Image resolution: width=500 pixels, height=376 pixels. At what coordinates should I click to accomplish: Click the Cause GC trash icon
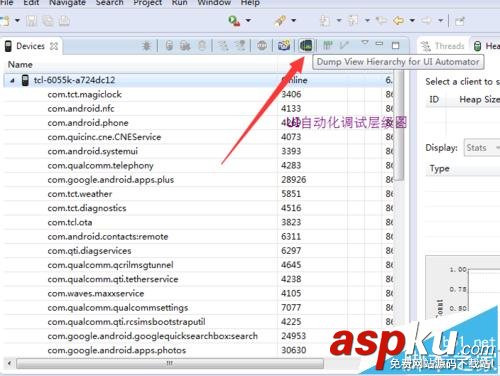[202, 46]
